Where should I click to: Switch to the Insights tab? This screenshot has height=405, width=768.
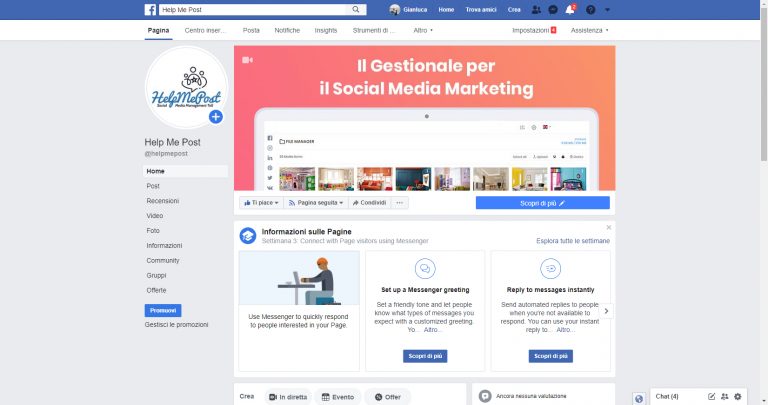(x=325, y=31)
